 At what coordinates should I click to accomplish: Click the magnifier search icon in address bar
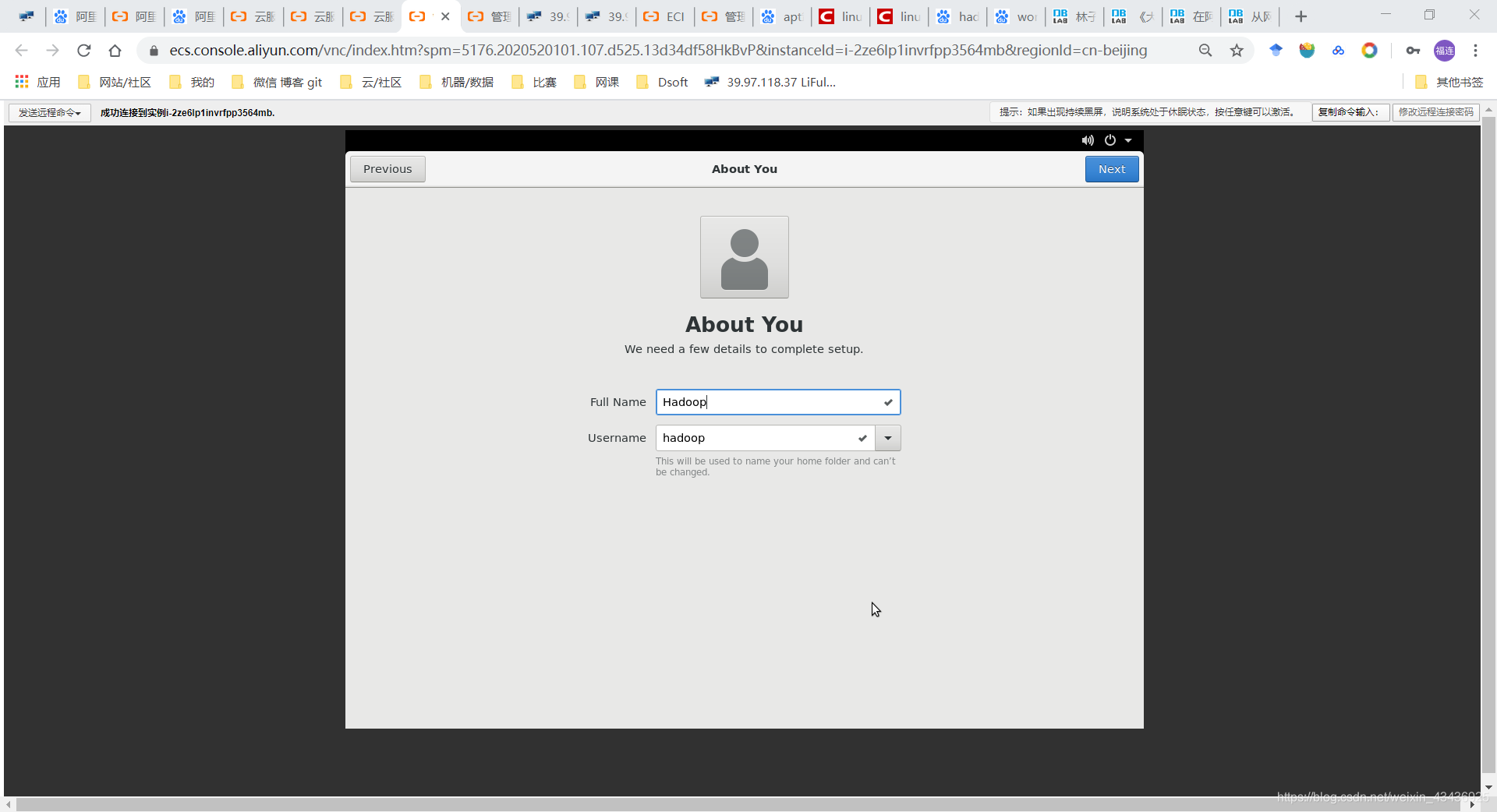[x=1205, y=50]
